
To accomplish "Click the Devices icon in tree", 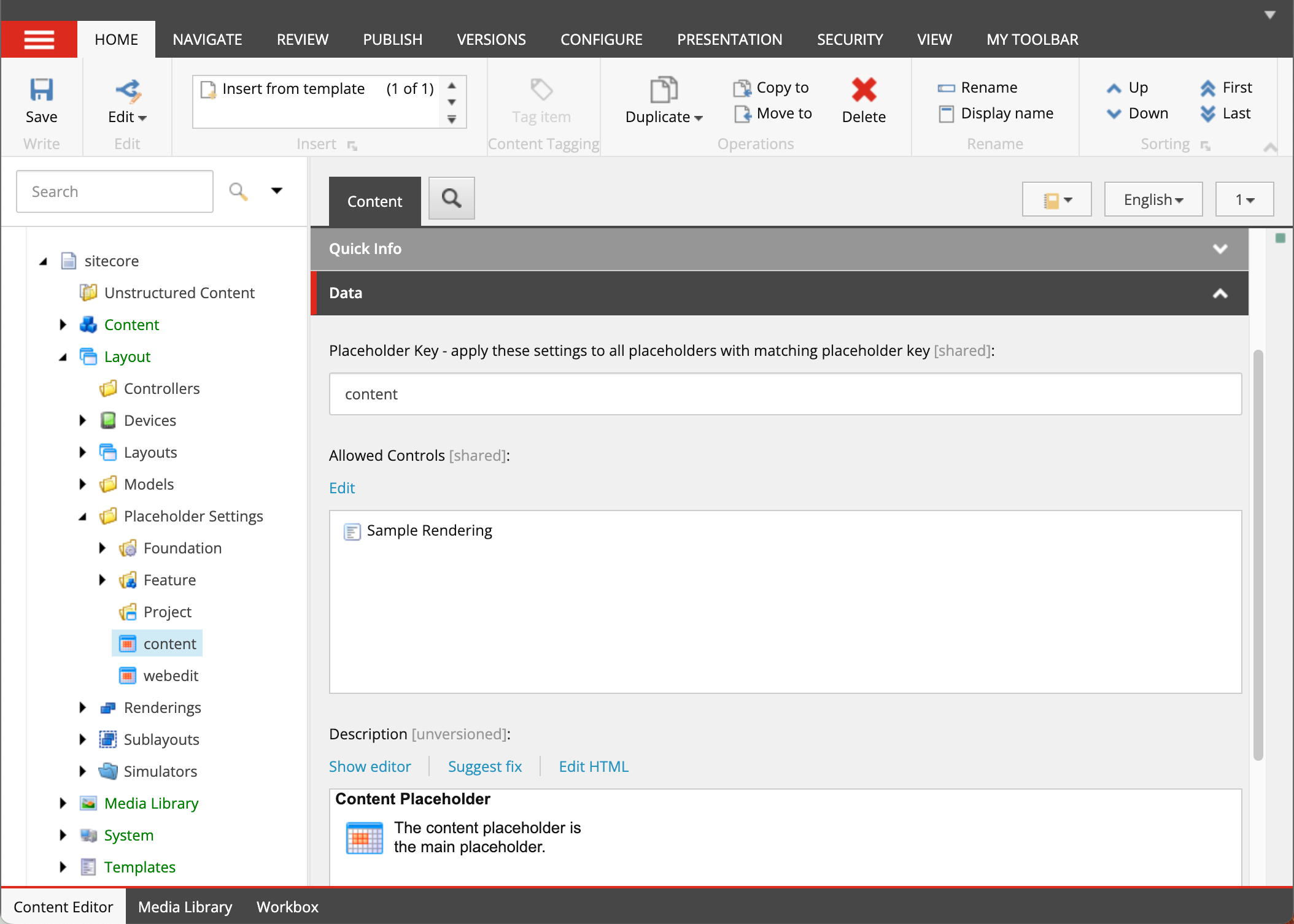I will pyautogui.click(x=108, y=420).
